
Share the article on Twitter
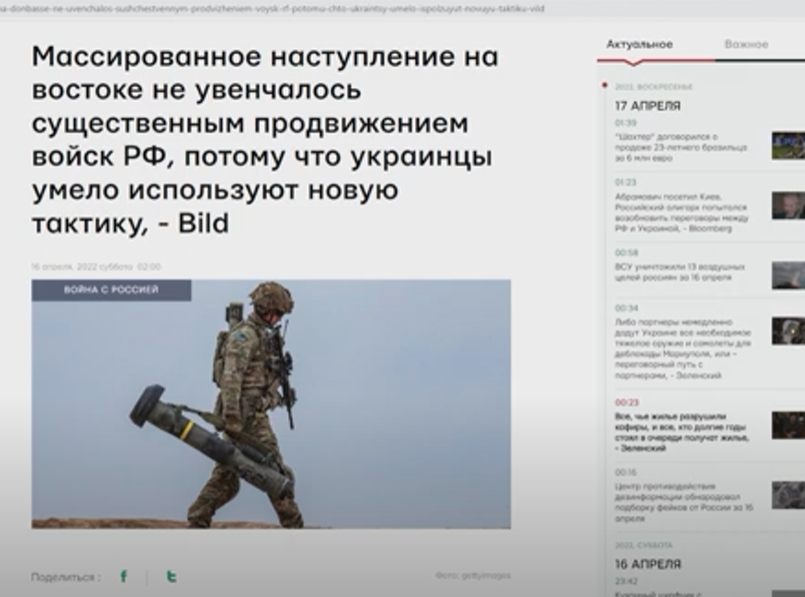click(171, 576)
